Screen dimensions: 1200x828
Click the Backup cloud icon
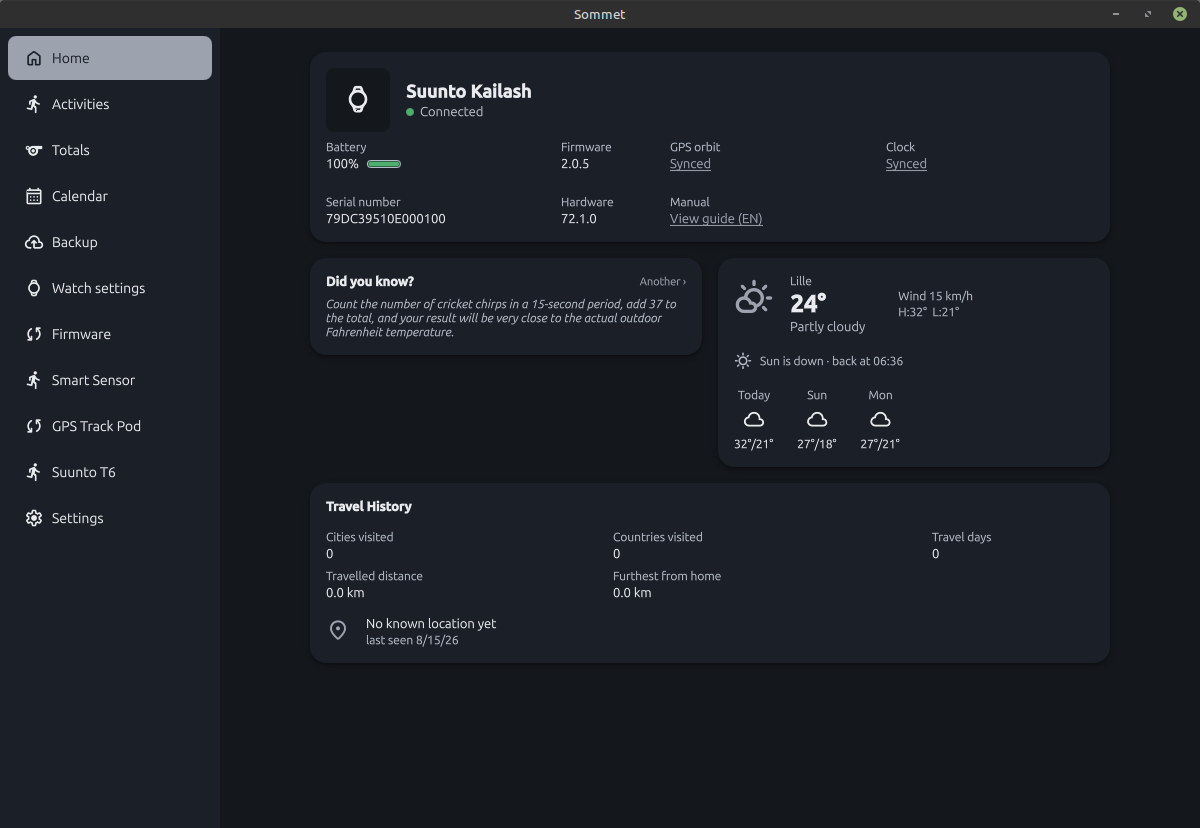coord(34,242)
